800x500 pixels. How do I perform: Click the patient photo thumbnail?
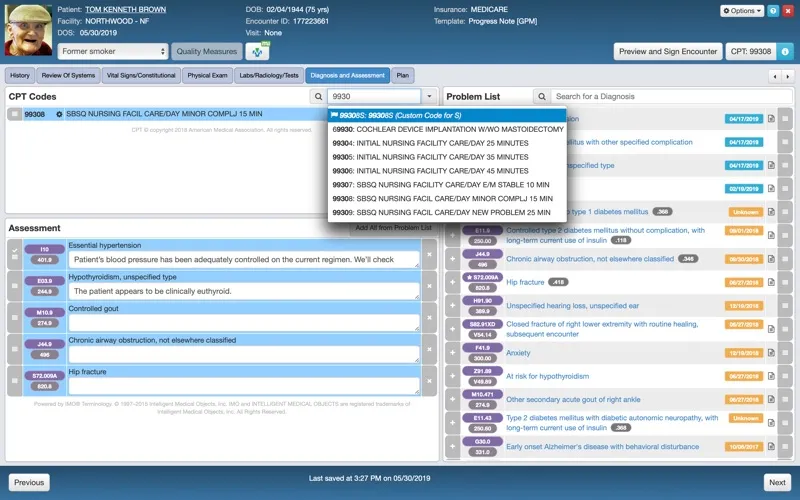click(28, 30)
